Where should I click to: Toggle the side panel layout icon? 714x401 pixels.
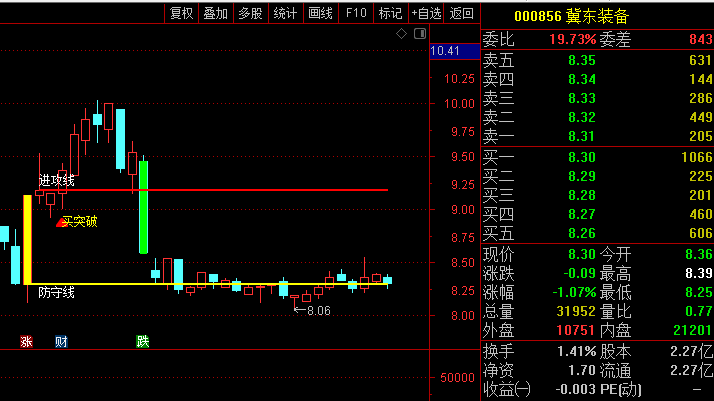pyautogui.click(x=420, y=33)
